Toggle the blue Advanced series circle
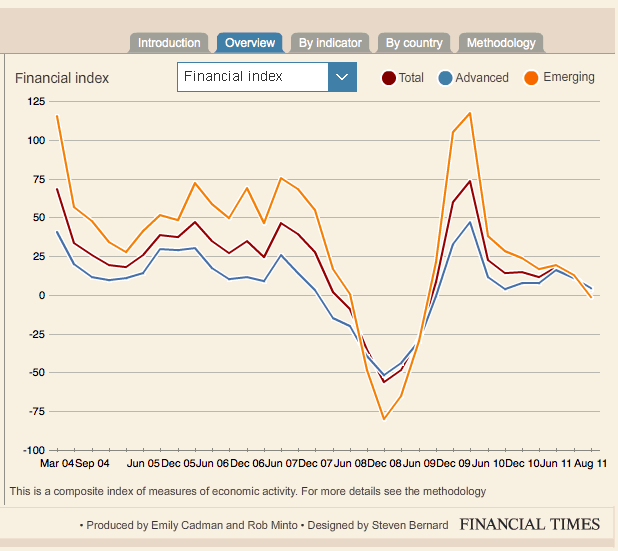This screenshot has height=551, width=618. [x=446, y=78]
